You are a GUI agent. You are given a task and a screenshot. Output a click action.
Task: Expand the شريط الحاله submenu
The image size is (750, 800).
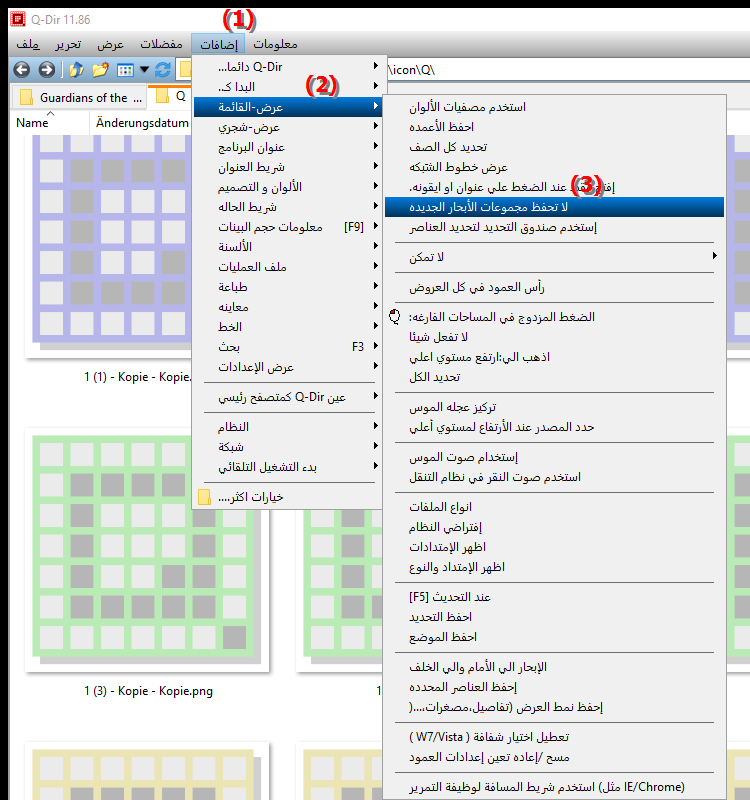pyautogui.click(x=288, y=207)
